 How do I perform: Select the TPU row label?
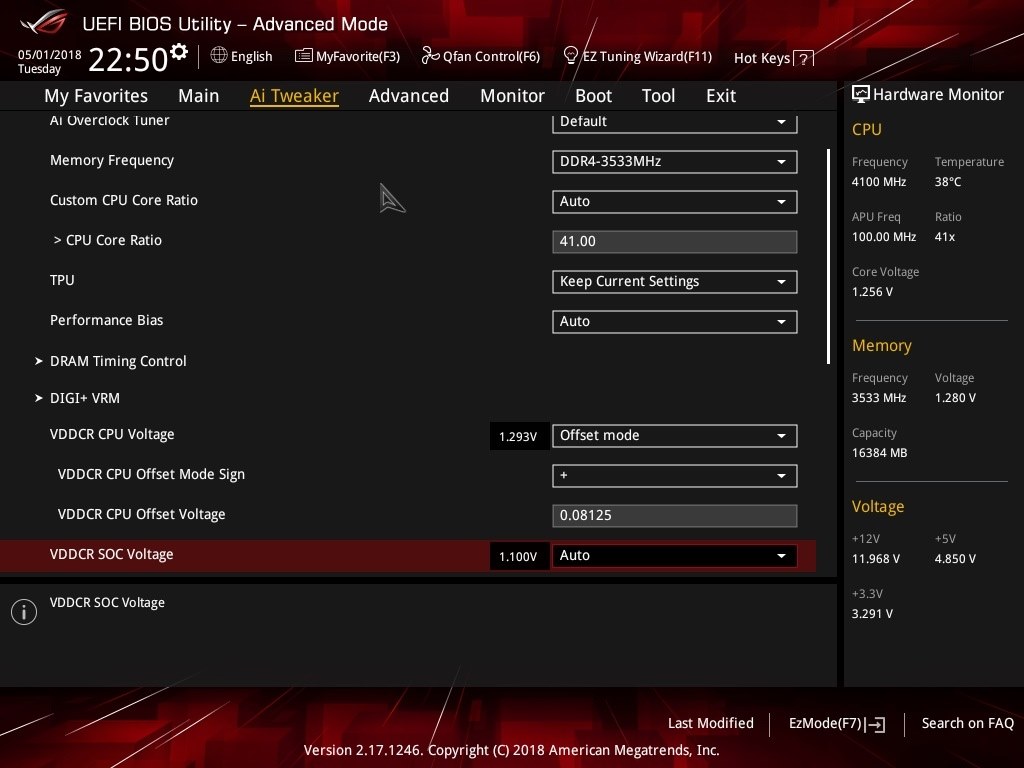pos(62,280)
